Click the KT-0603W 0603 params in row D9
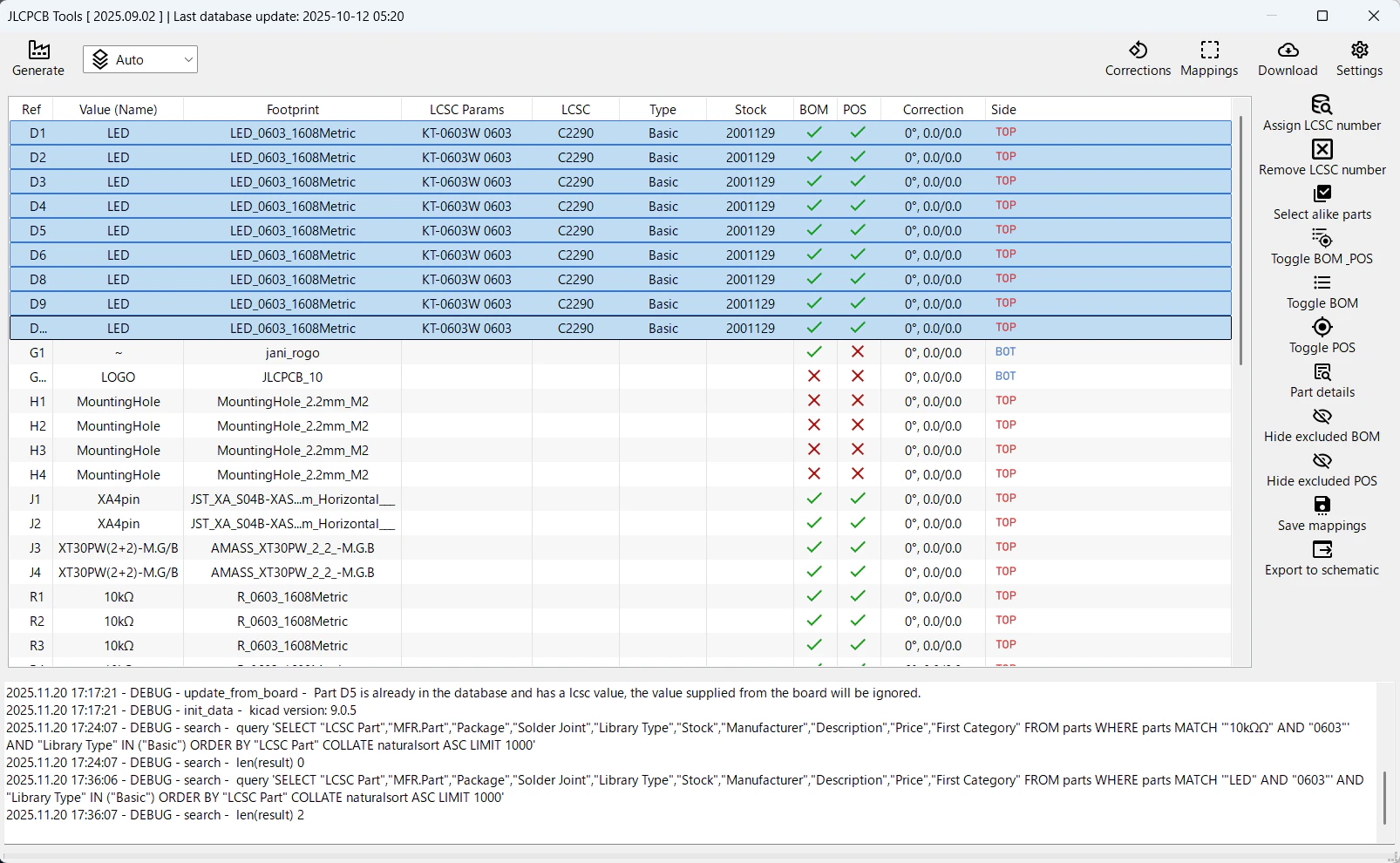Image resolution: width=1400 pixels, height=863 pixels. (x=467, y=304)
